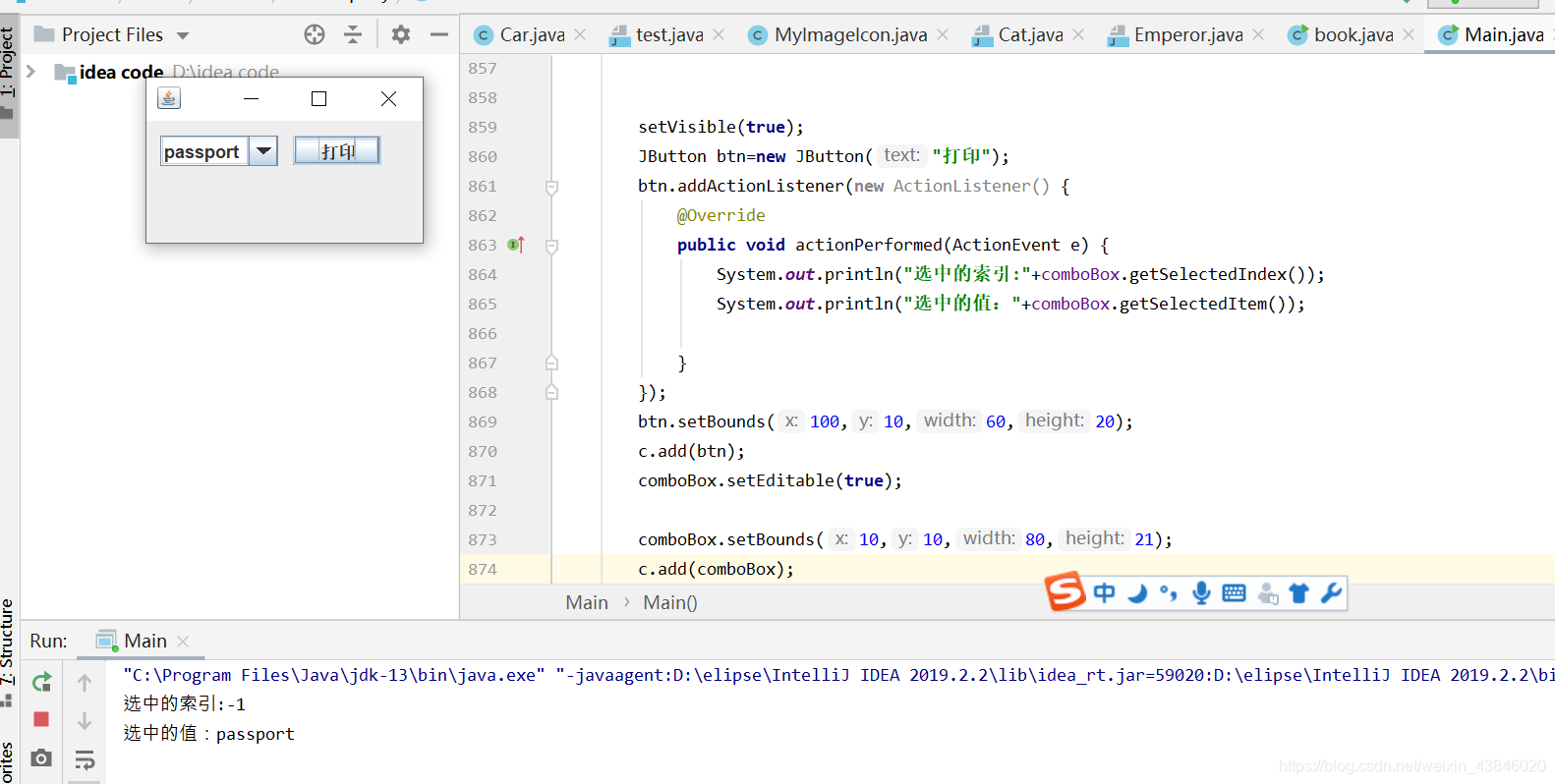Viewport: 1555px width, 784px height.
Task: Open the Sogou toolbox wrench icon
Action: [x=1331, y=592]
